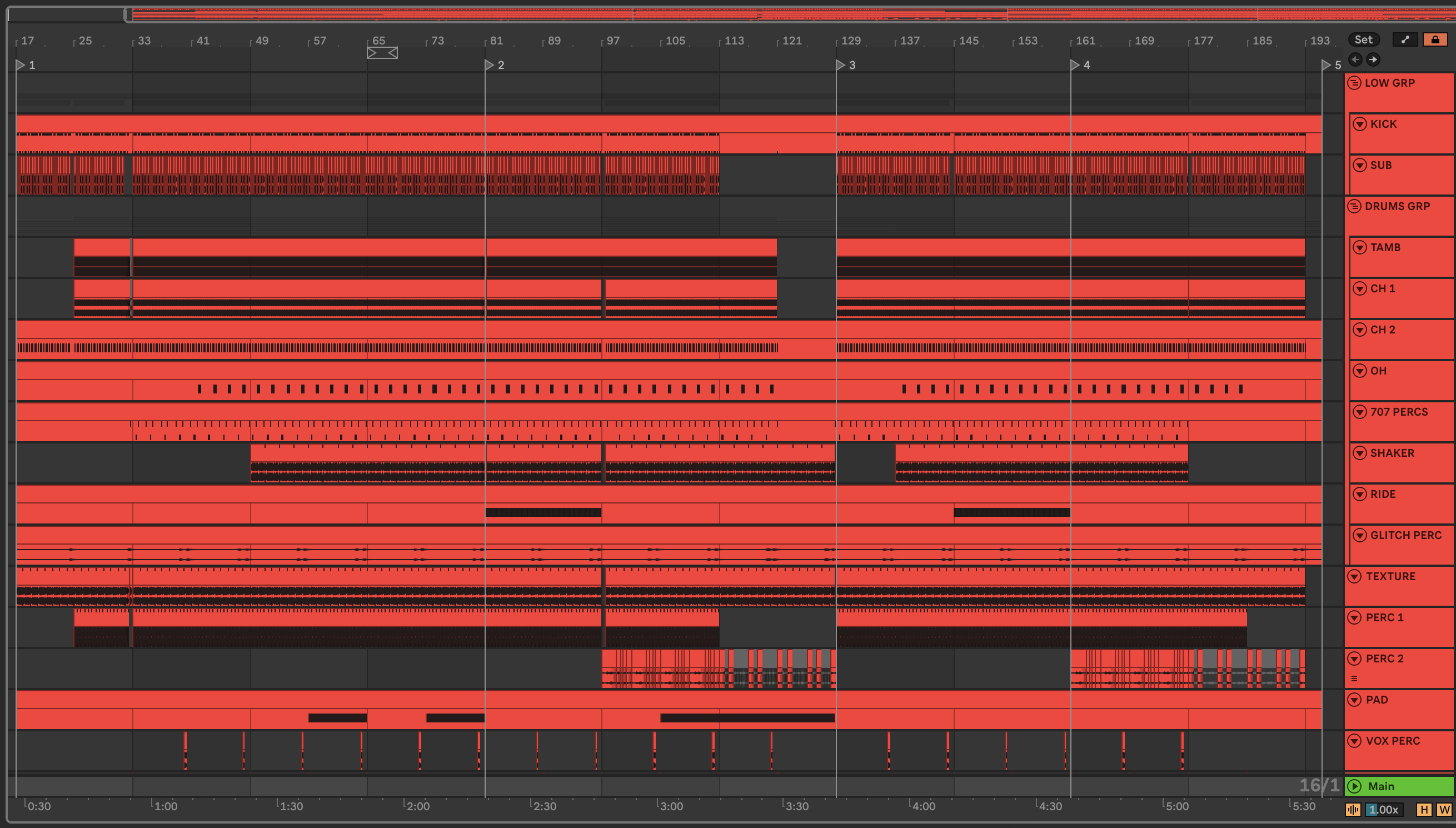Fold the DRUMS GRP group track
Viewport: 1456px width, 828px height.
coord(1354,206)
